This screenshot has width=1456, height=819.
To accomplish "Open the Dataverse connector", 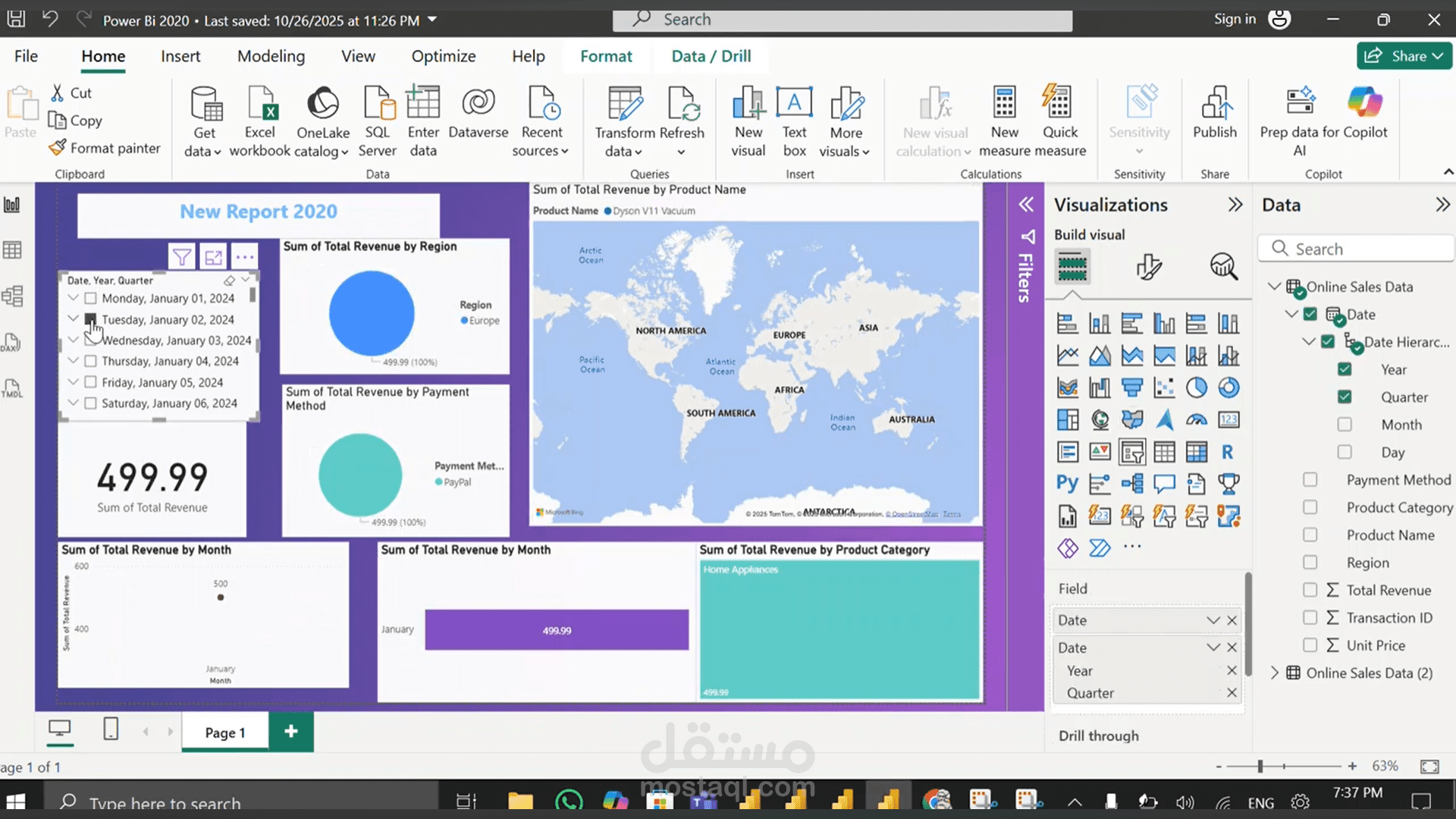I will 479,114.
